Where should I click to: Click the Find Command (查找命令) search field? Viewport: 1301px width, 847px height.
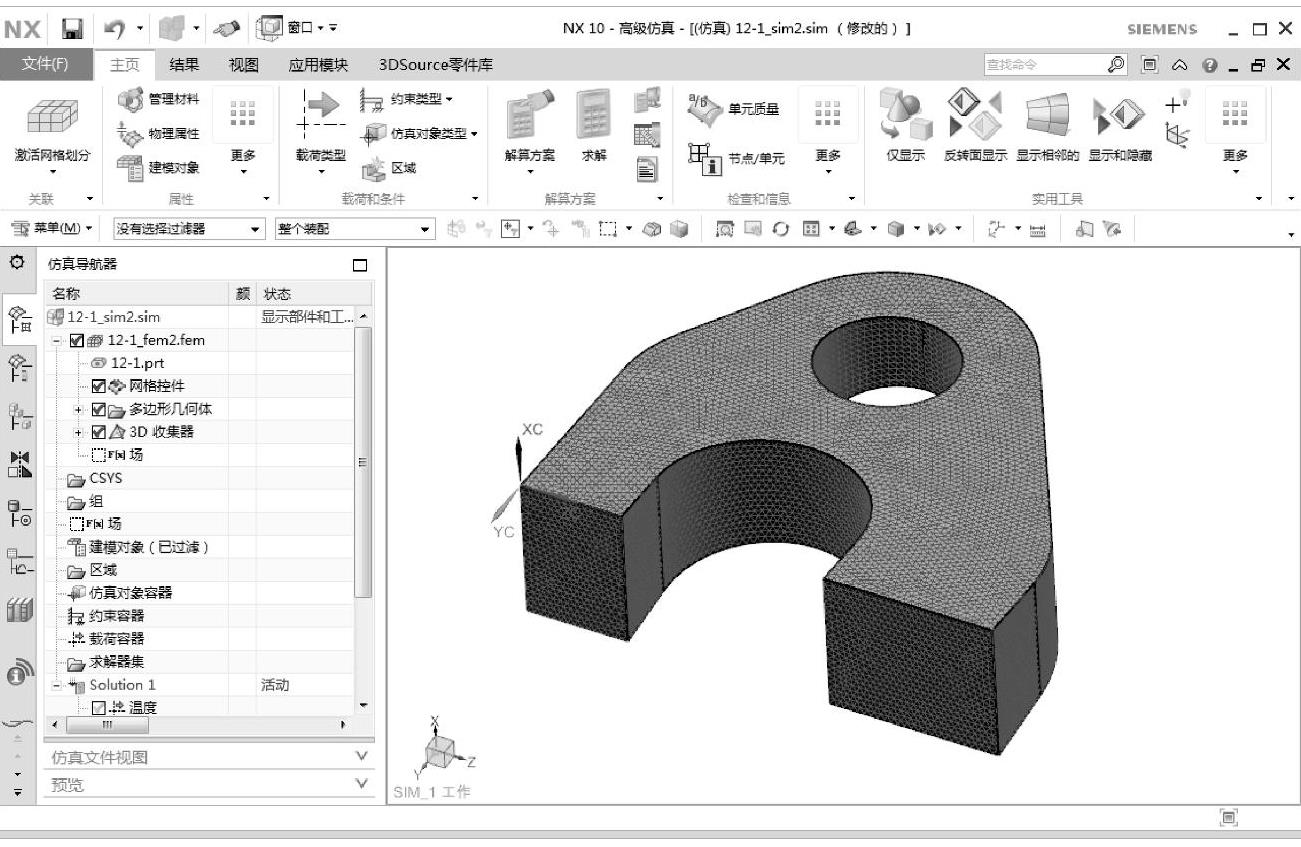(1040, 65)
